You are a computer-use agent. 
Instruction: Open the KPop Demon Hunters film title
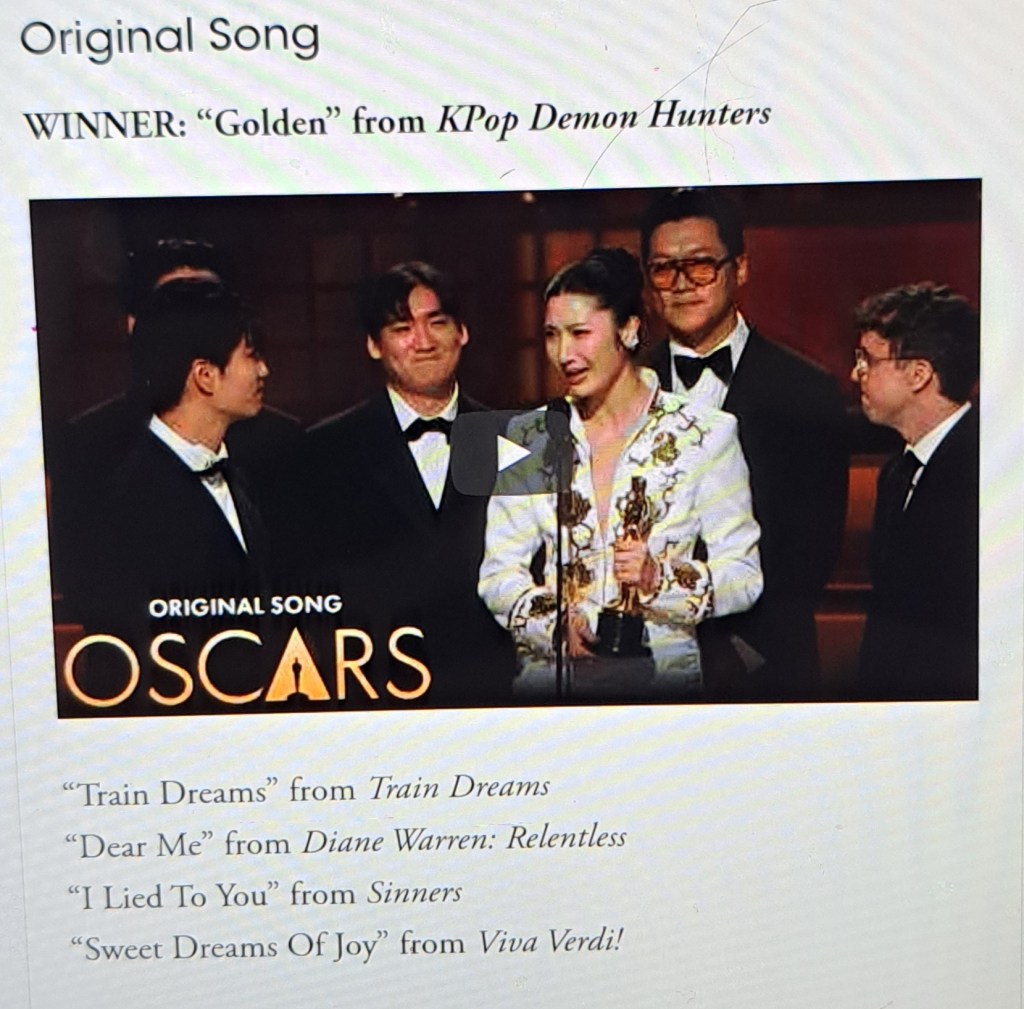604,118
